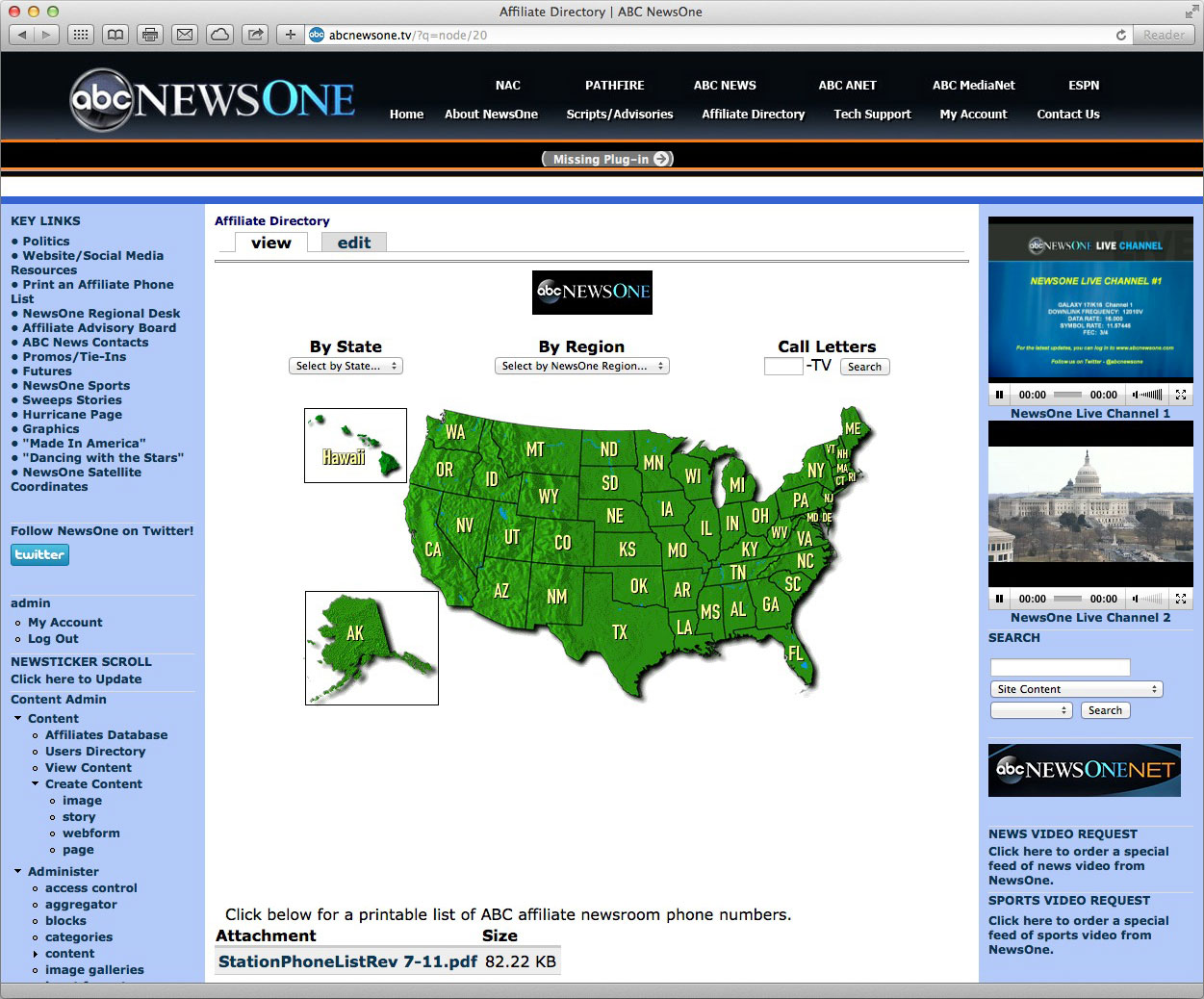Switch to the edit tab
The height and width of the screenshot is (999, 1204).
pyautogui.click(x=353, y=243)
